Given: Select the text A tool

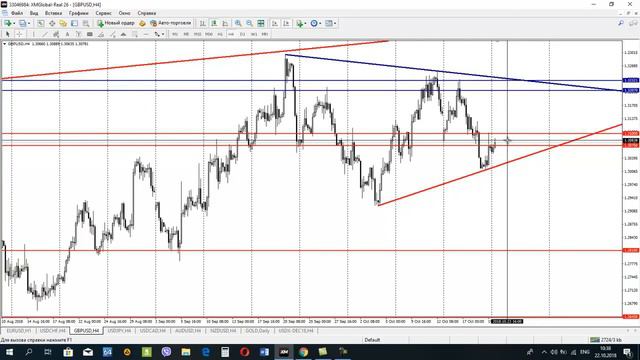Looking at the screenshot, I should tap(67, 34).
